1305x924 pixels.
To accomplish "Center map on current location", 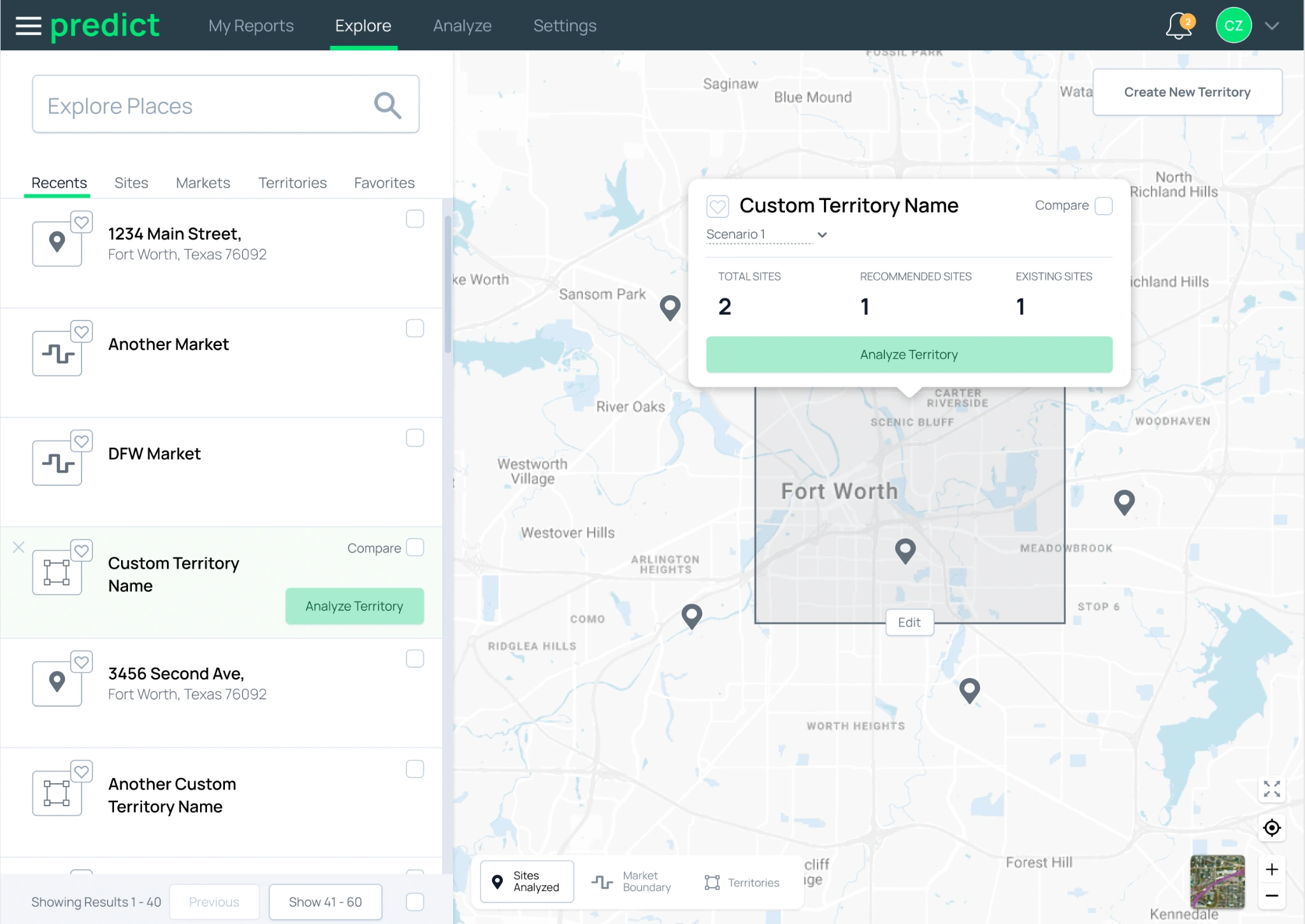I will tap(1272, 828).
